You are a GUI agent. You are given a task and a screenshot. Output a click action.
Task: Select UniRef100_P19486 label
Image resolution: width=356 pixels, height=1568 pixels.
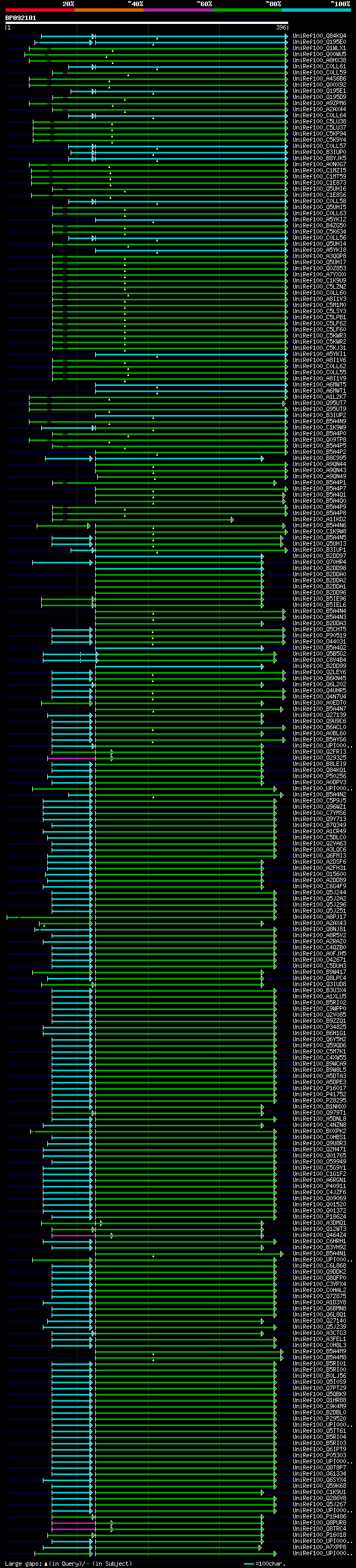319,1517
